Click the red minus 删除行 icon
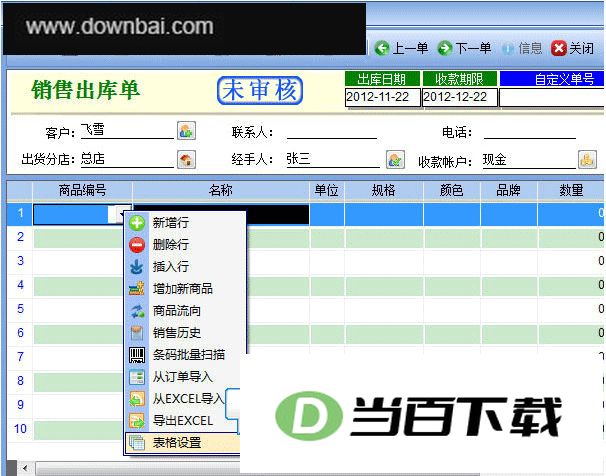The image size is (606, 476). click(137, 245)
